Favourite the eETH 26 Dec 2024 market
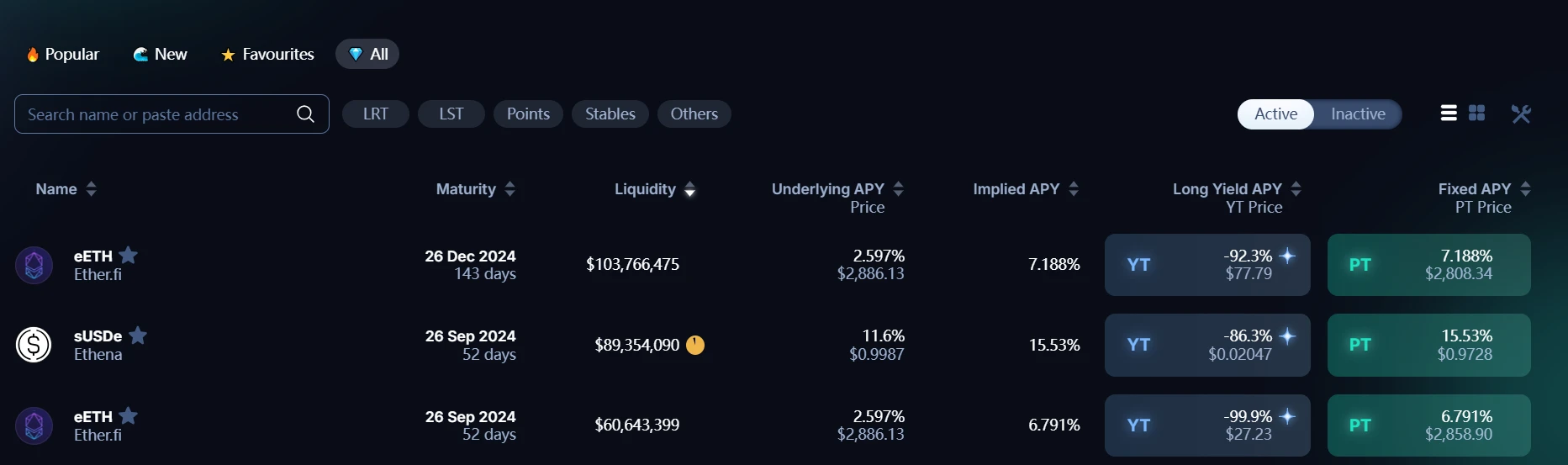 [129, 255]
